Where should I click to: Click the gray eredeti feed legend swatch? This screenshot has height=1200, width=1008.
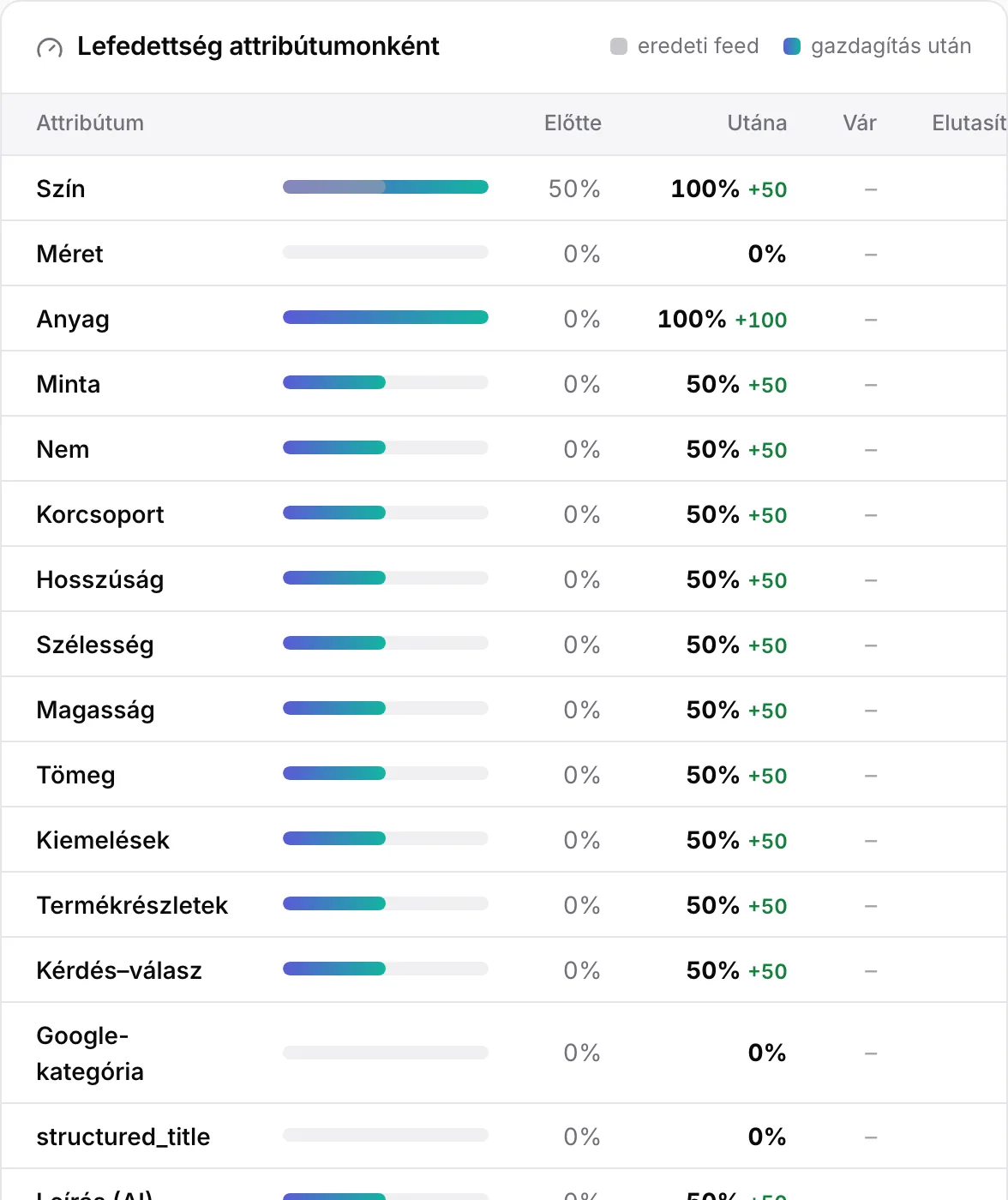tap(619, 46)
